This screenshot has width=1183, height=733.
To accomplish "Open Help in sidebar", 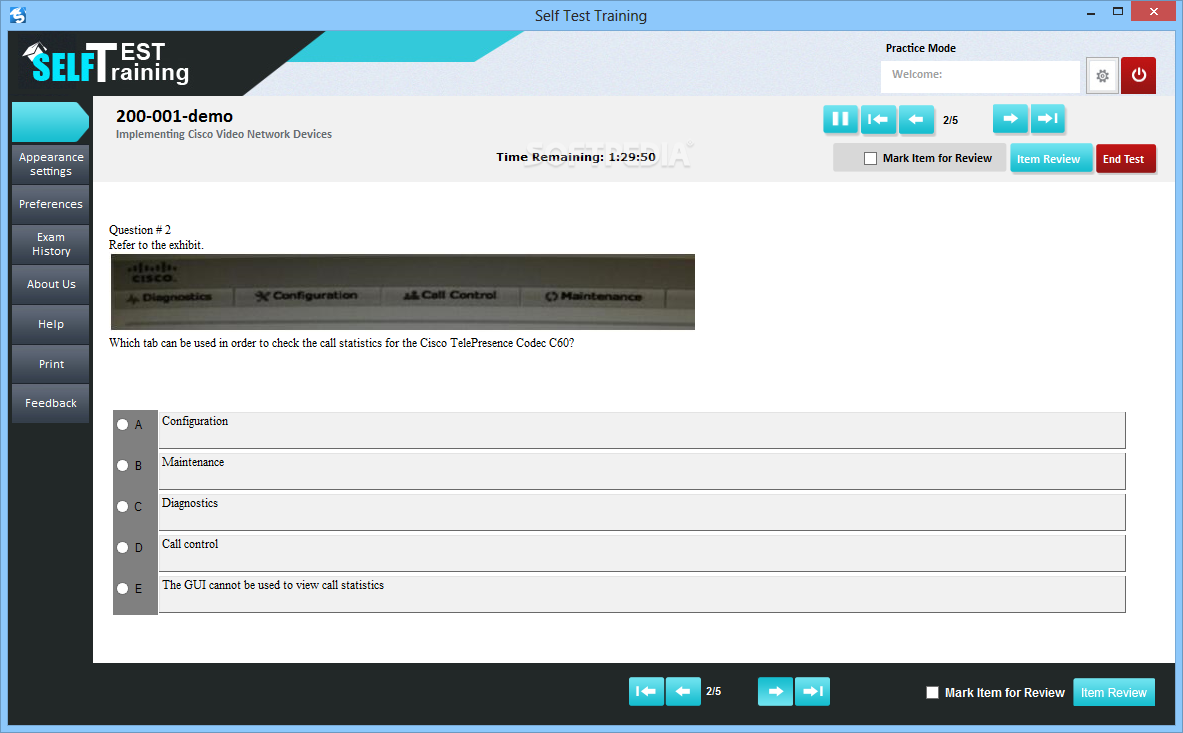I will [51, 324].
